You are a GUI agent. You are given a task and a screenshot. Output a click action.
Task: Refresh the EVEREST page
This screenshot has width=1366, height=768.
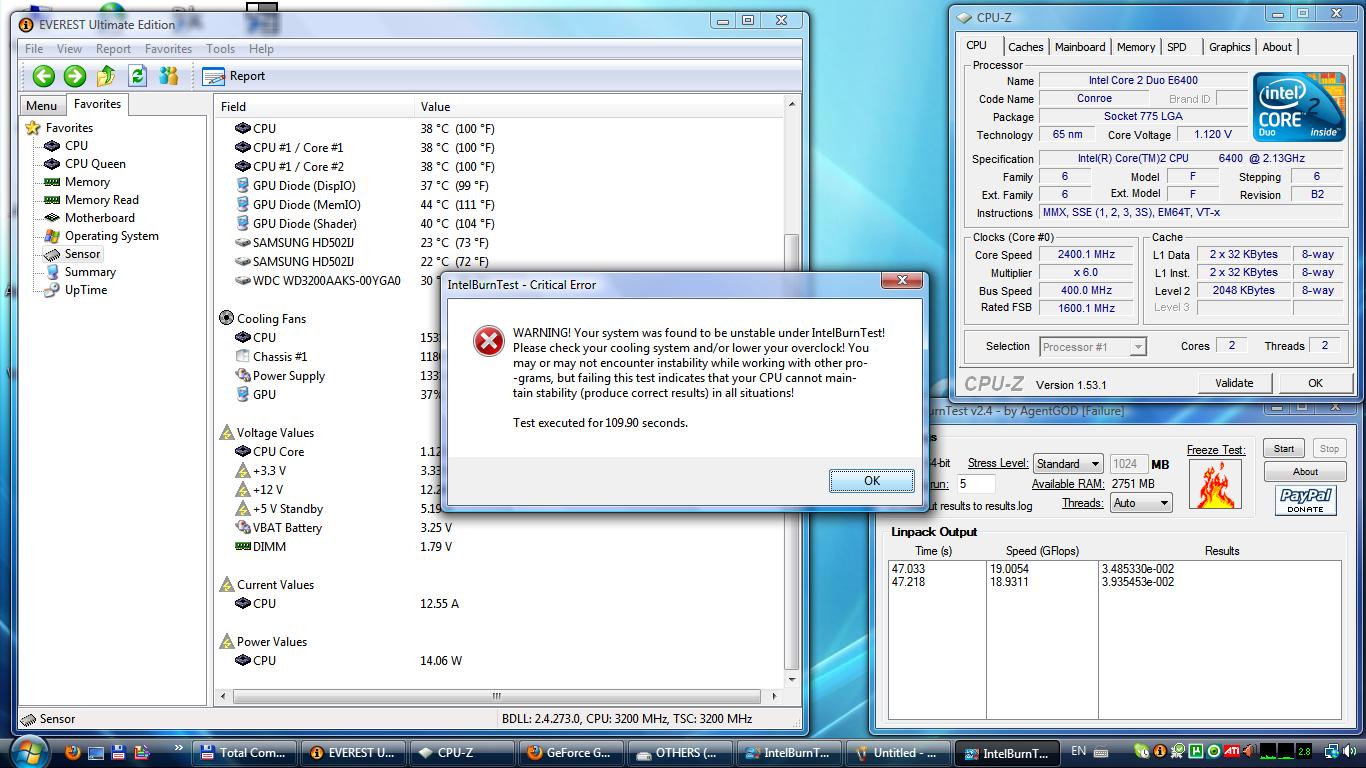(x=138, y=76)
